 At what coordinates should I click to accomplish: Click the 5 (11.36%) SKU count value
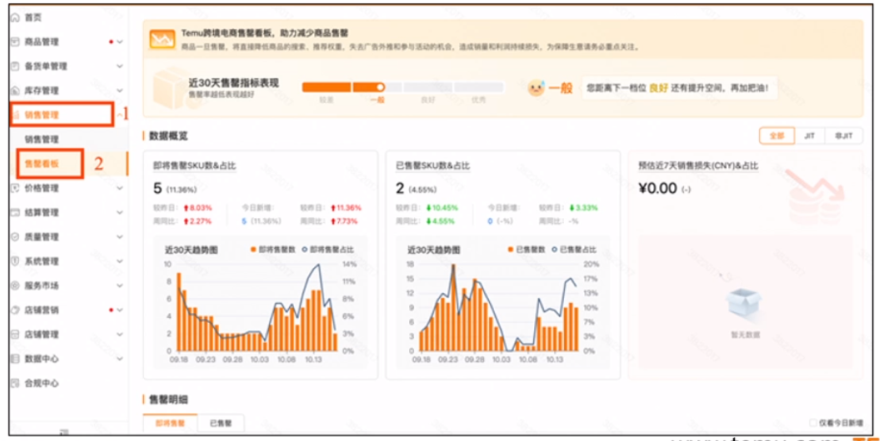coord(177,189)
